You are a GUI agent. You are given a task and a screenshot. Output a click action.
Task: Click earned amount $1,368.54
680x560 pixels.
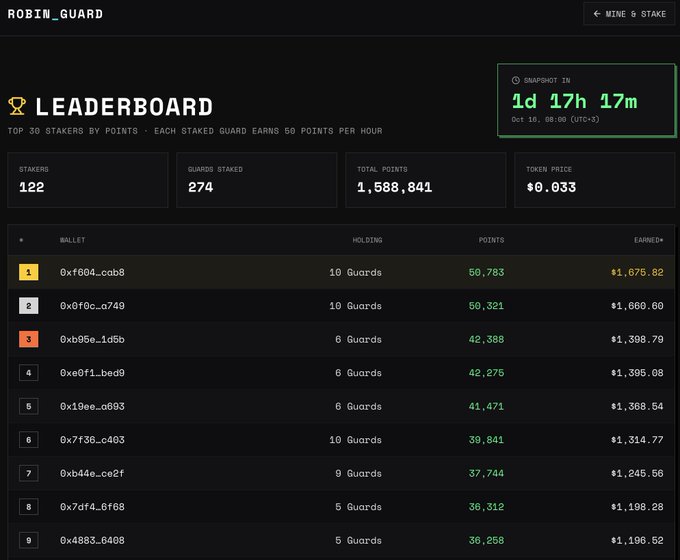click(637, 406)
